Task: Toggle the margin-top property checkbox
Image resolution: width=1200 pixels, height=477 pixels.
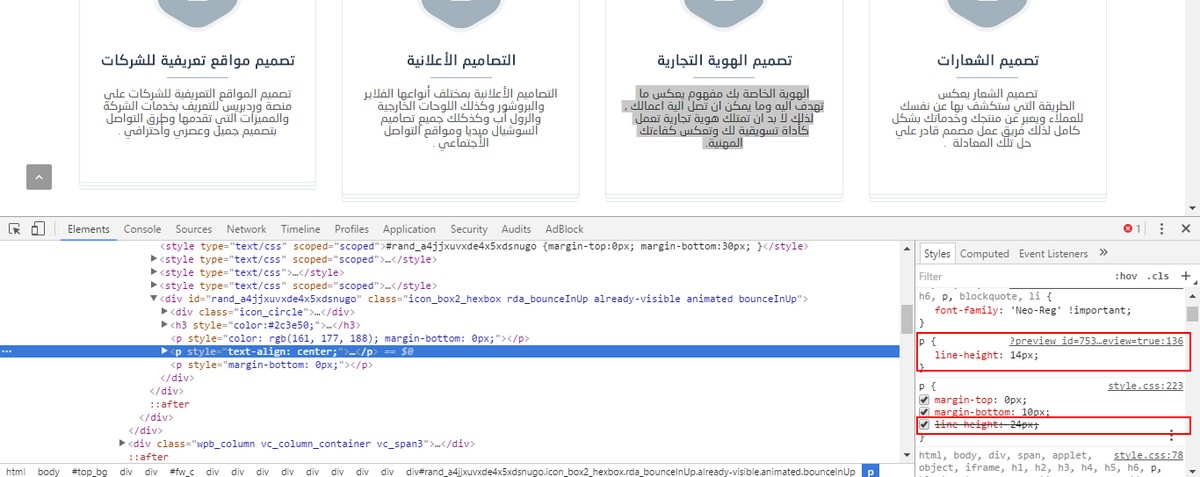Action: pyautogui.click(x=925, y=400)
